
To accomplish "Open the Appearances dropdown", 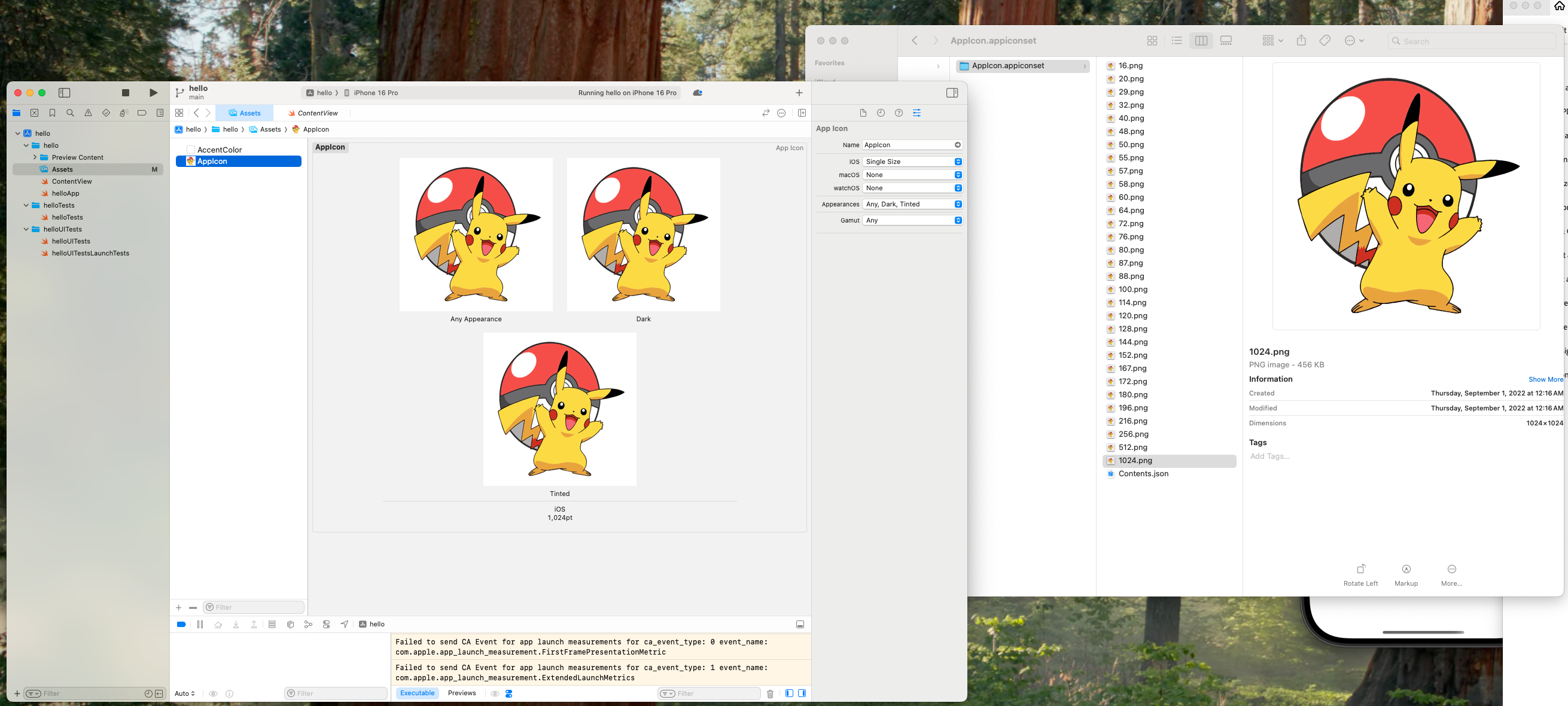I will pyautogui.click(x=912, y=204).
